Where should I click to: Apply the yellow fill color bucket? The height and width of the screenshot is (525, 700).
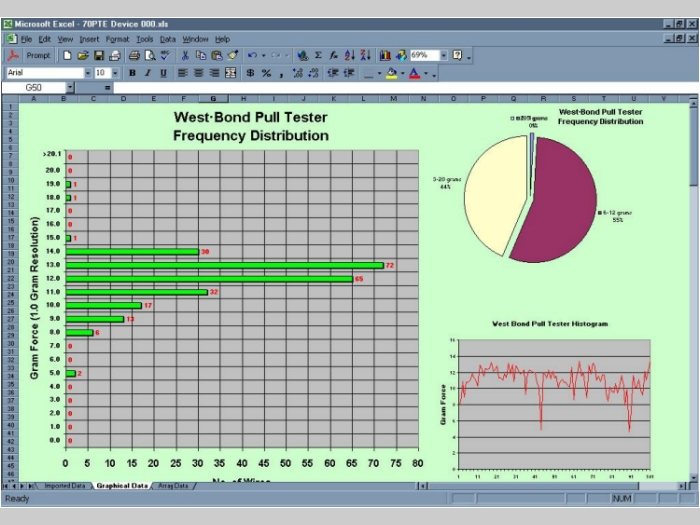(x=392, y=73)
